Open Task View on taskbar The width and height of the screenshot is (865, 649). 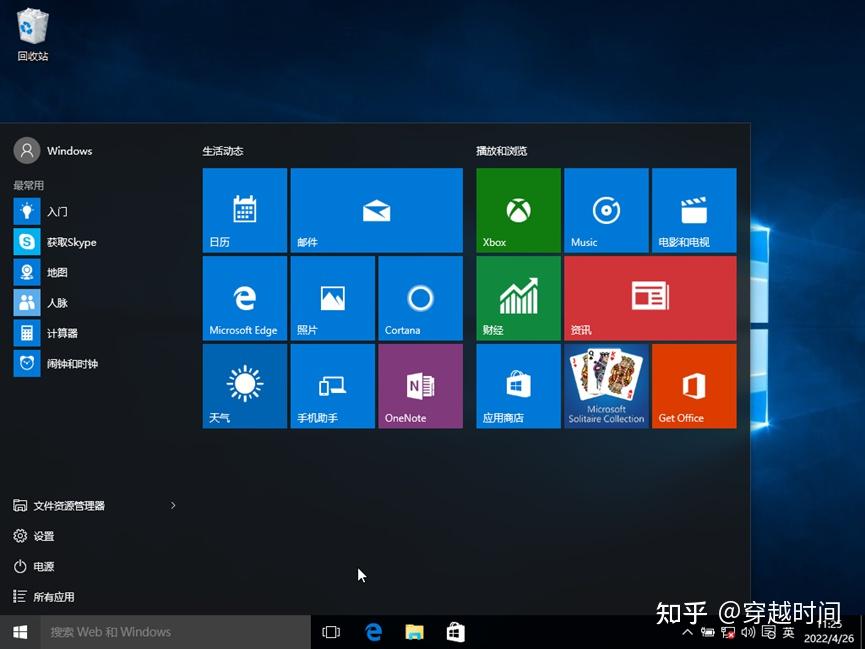pos(331,632)
